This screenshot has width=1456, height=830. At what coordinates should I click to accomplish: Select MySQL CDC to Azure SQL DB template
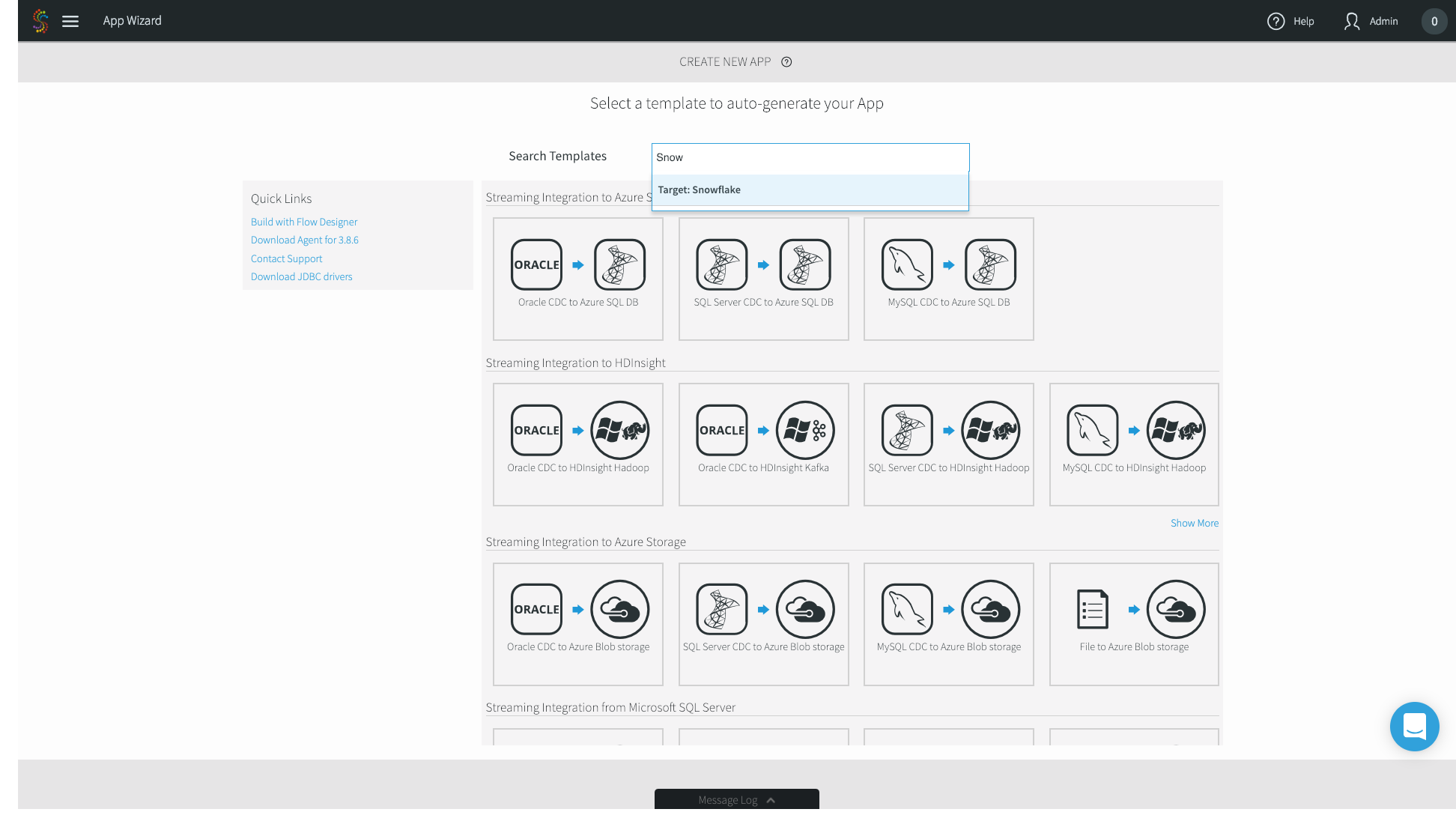[949, 279]
